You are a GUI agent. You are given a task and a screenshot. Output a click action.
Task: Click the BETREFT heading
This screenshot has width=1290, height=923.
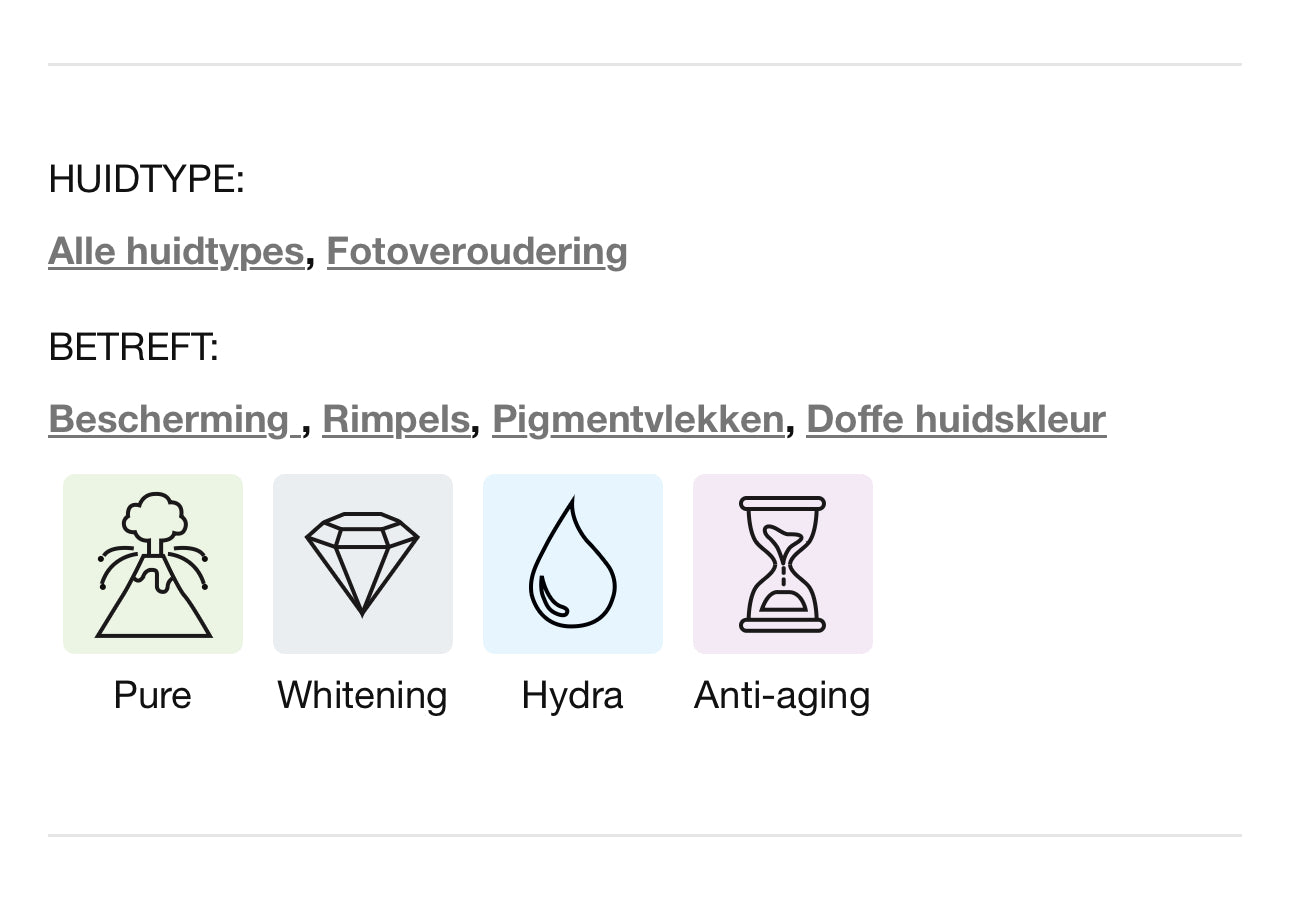133,347
